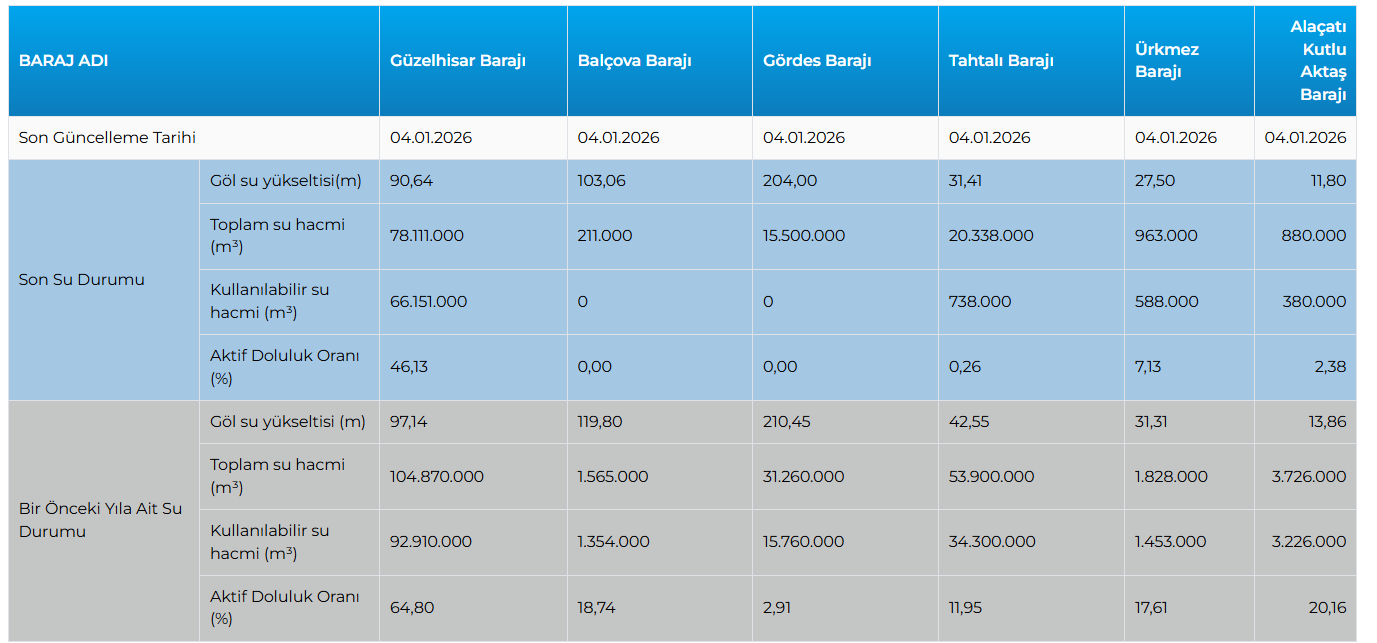
Task: Select Gördes previous year lake level 210,45
Action: 790,422
